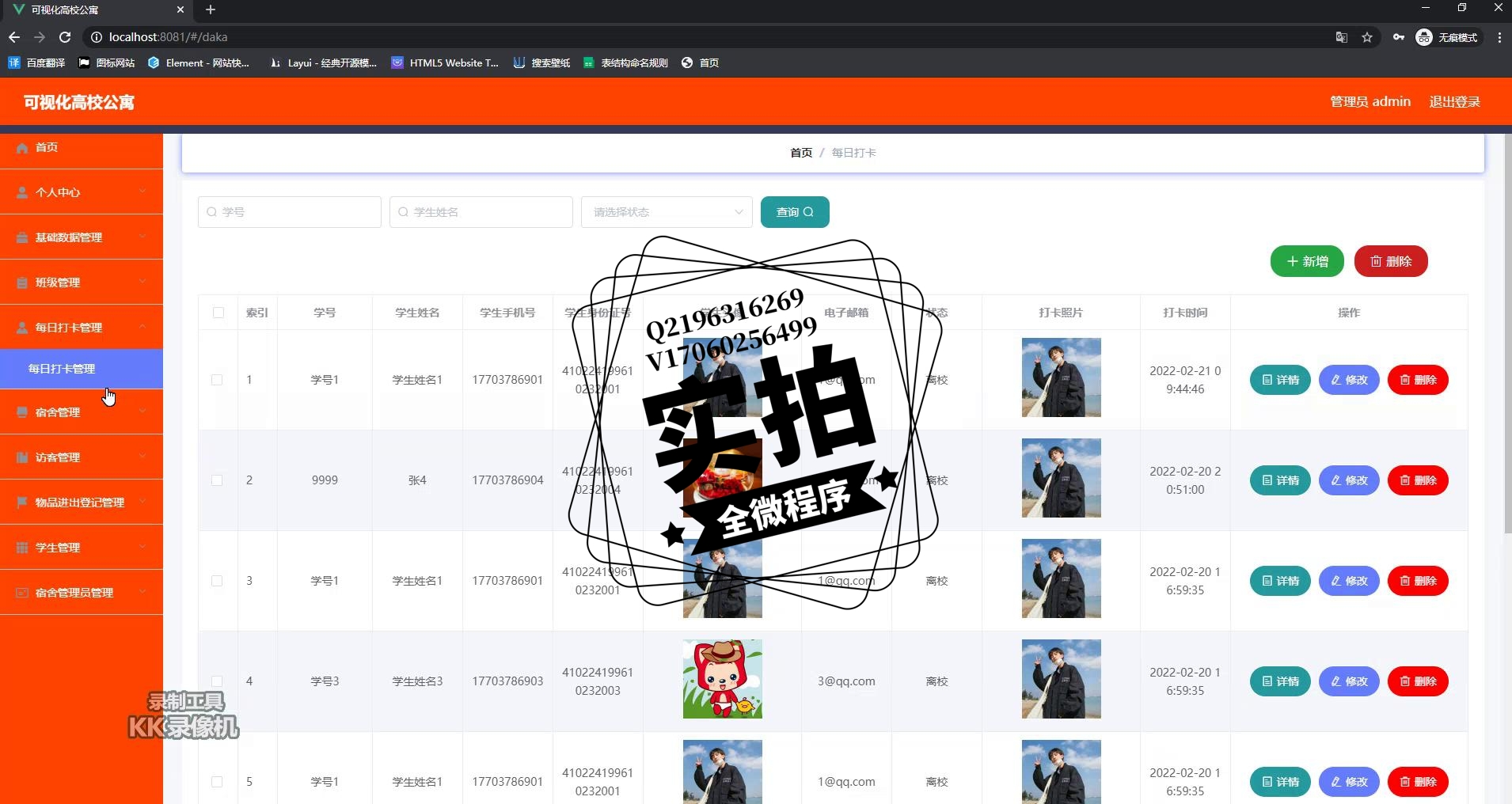Expand the 学生管理 menu chevron

point(142,547)
